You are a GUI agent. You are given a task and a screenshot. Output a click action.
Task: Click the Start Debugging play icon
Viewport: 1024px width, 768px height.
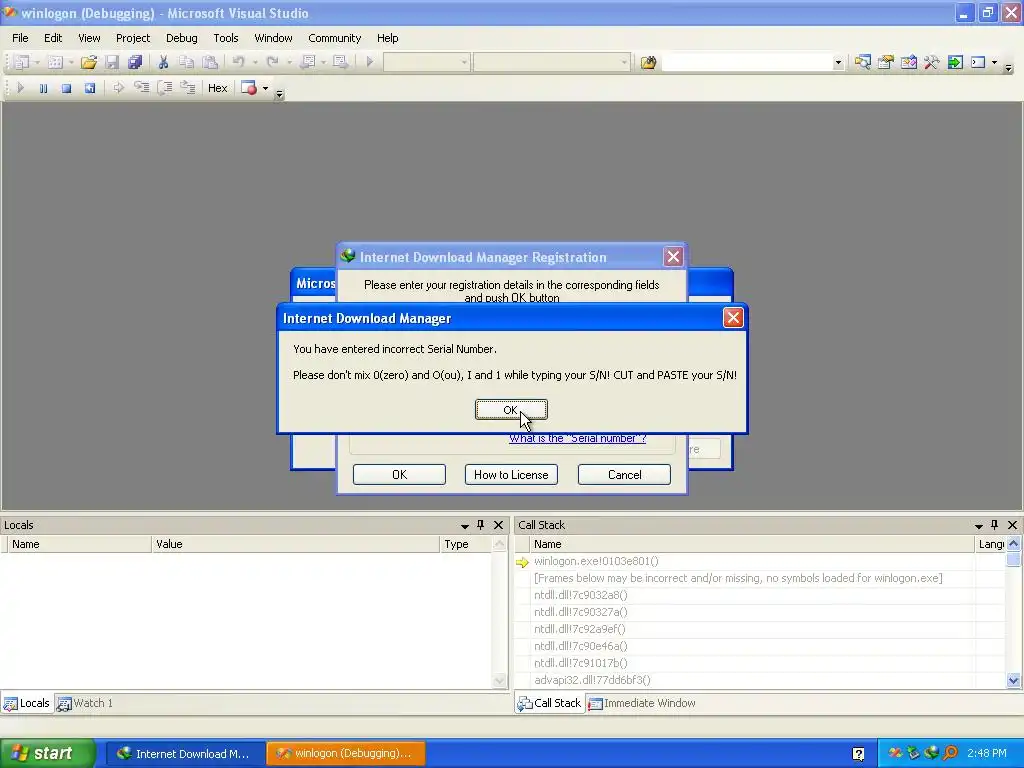[370, 62]
